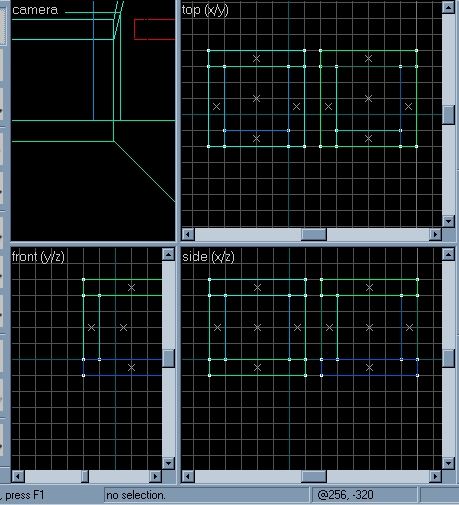Click the 'front (y/z)' viewport label
Viewport: 459px width, 505px height.
pos(38,257)
